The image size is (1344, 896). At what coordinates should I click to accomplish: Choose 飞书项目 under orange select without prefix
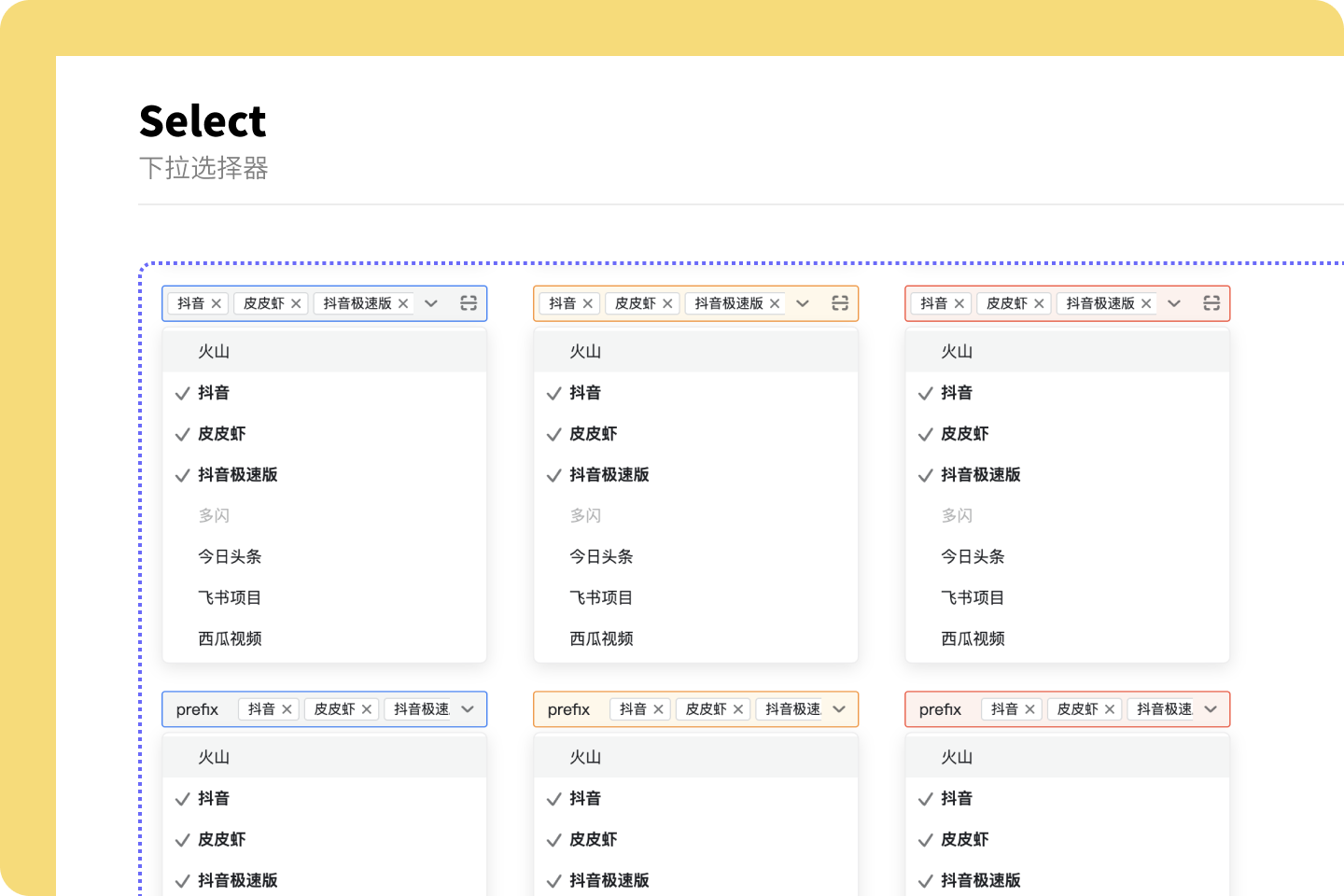click(x=696, y=598)
